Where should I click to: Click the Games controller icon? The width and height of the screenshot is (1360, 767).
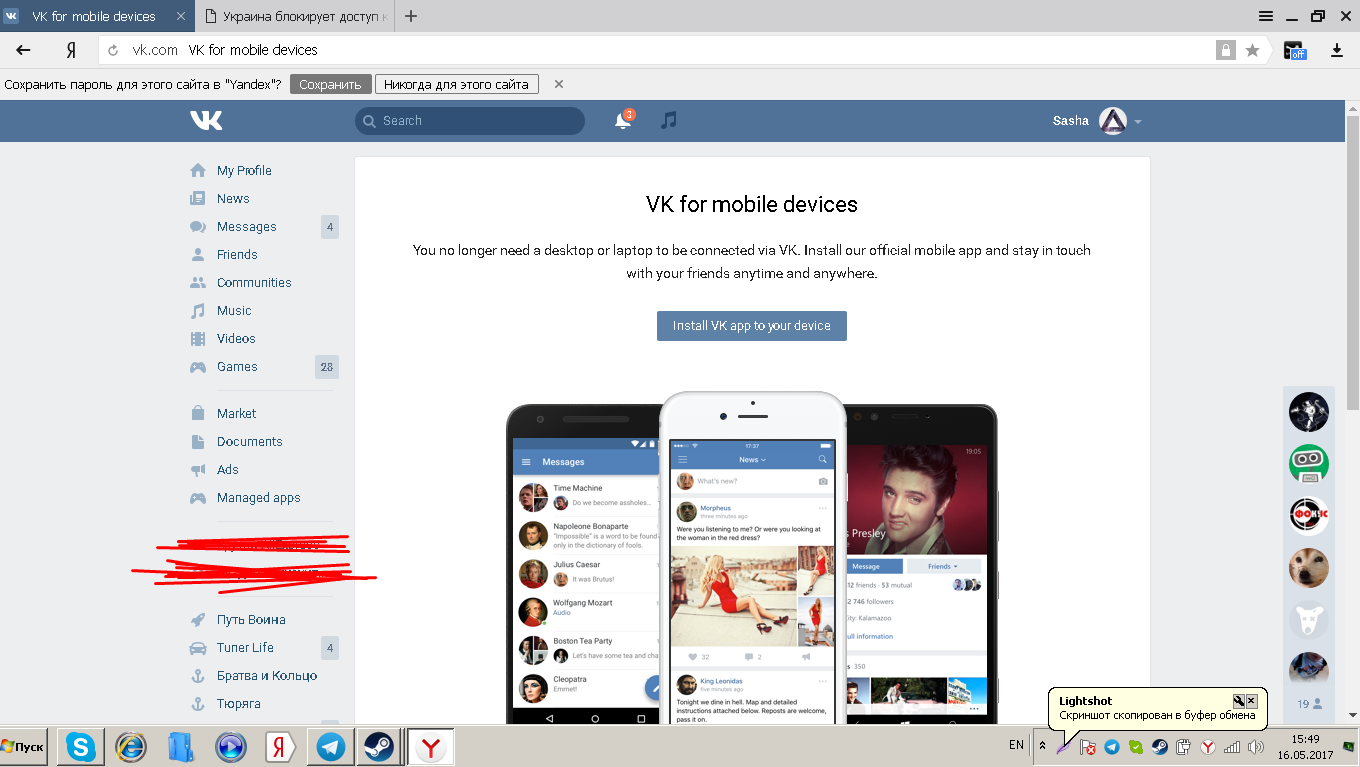tap(198, 366)
